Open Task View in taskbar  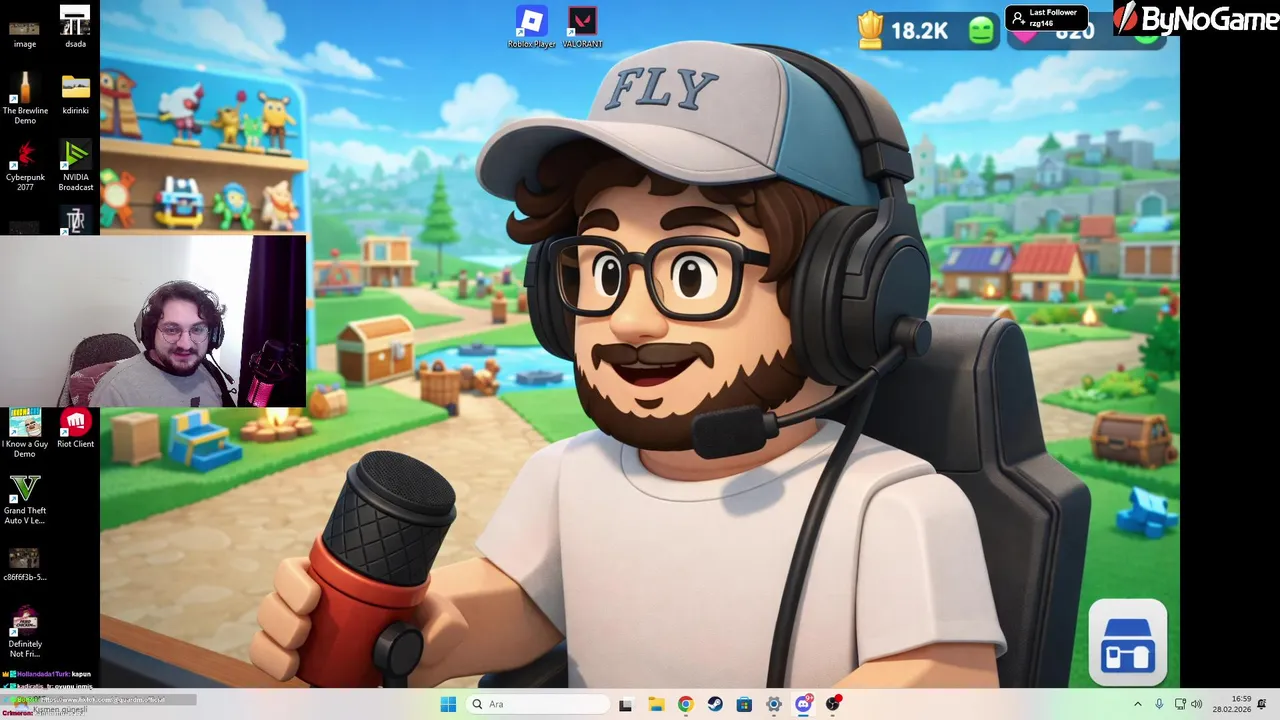[x=625, y=704]
